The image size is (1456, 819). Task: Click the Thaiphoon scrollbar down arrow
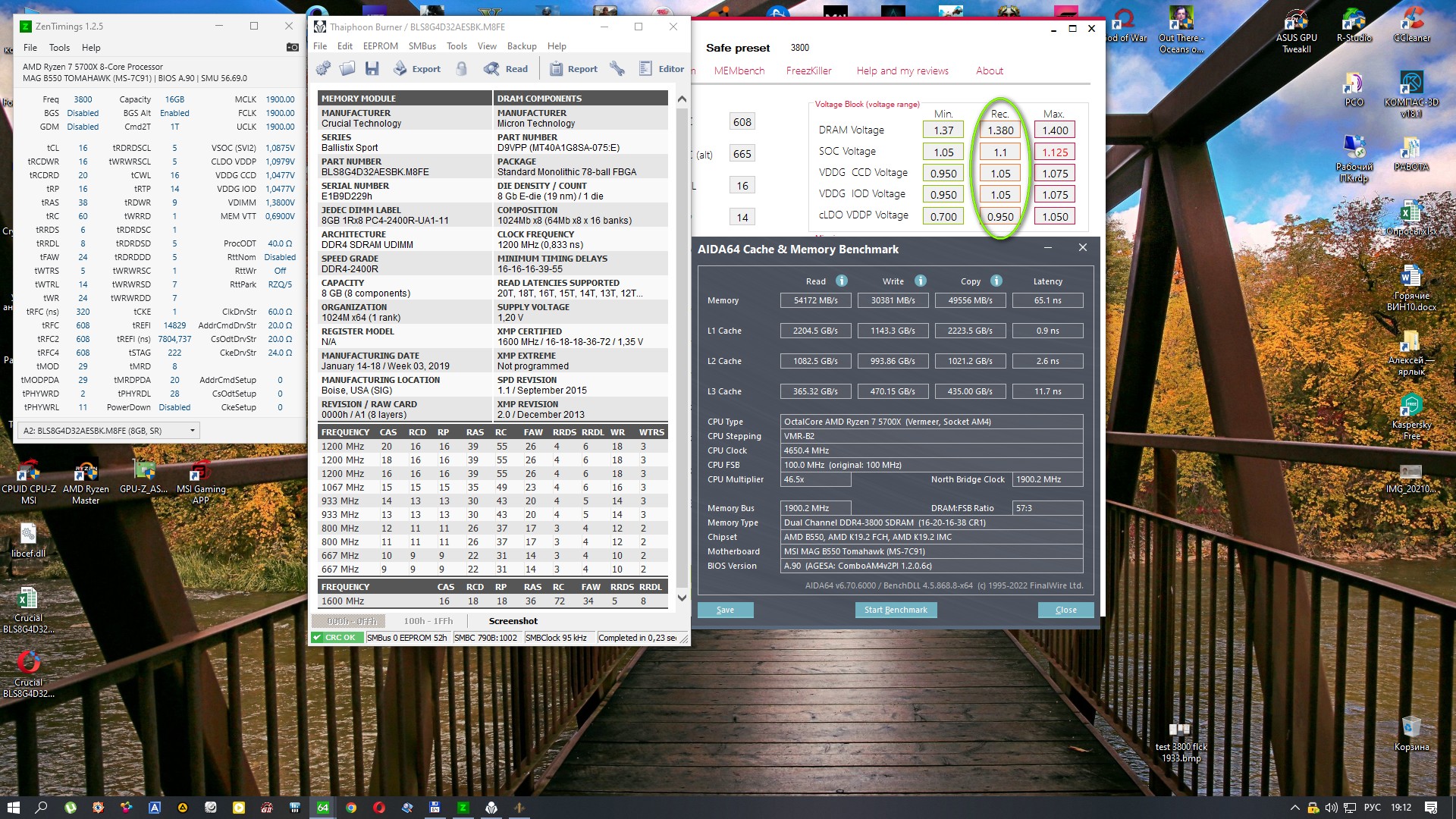coord(681,598)
